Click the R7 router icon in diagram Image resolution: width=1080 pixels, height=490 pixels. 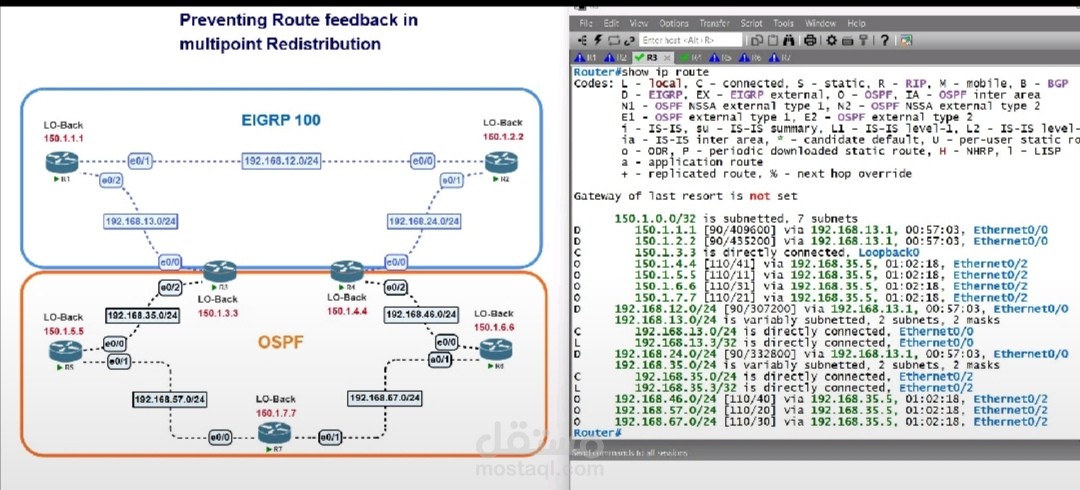point(274,433)
